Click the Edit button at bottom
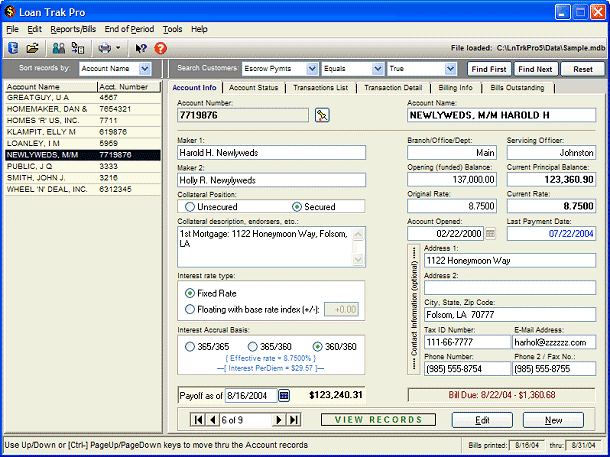This screenshot has height=457, width=610. pos(482,420)
